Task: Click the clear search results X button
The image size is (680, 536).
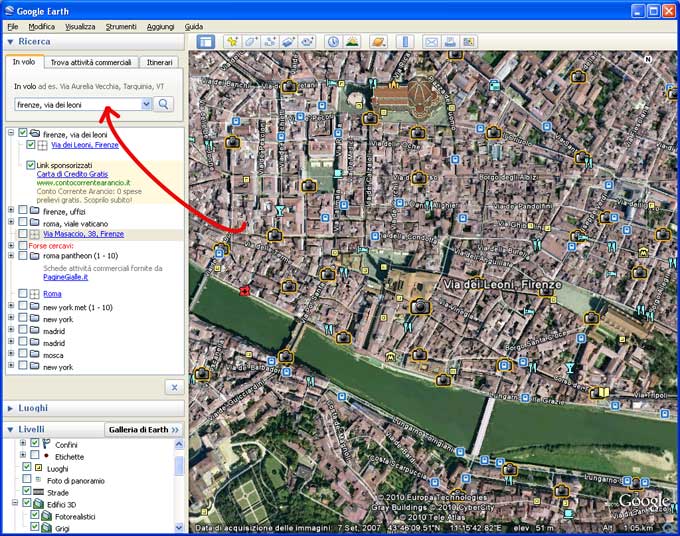Action: click(174, 387)
